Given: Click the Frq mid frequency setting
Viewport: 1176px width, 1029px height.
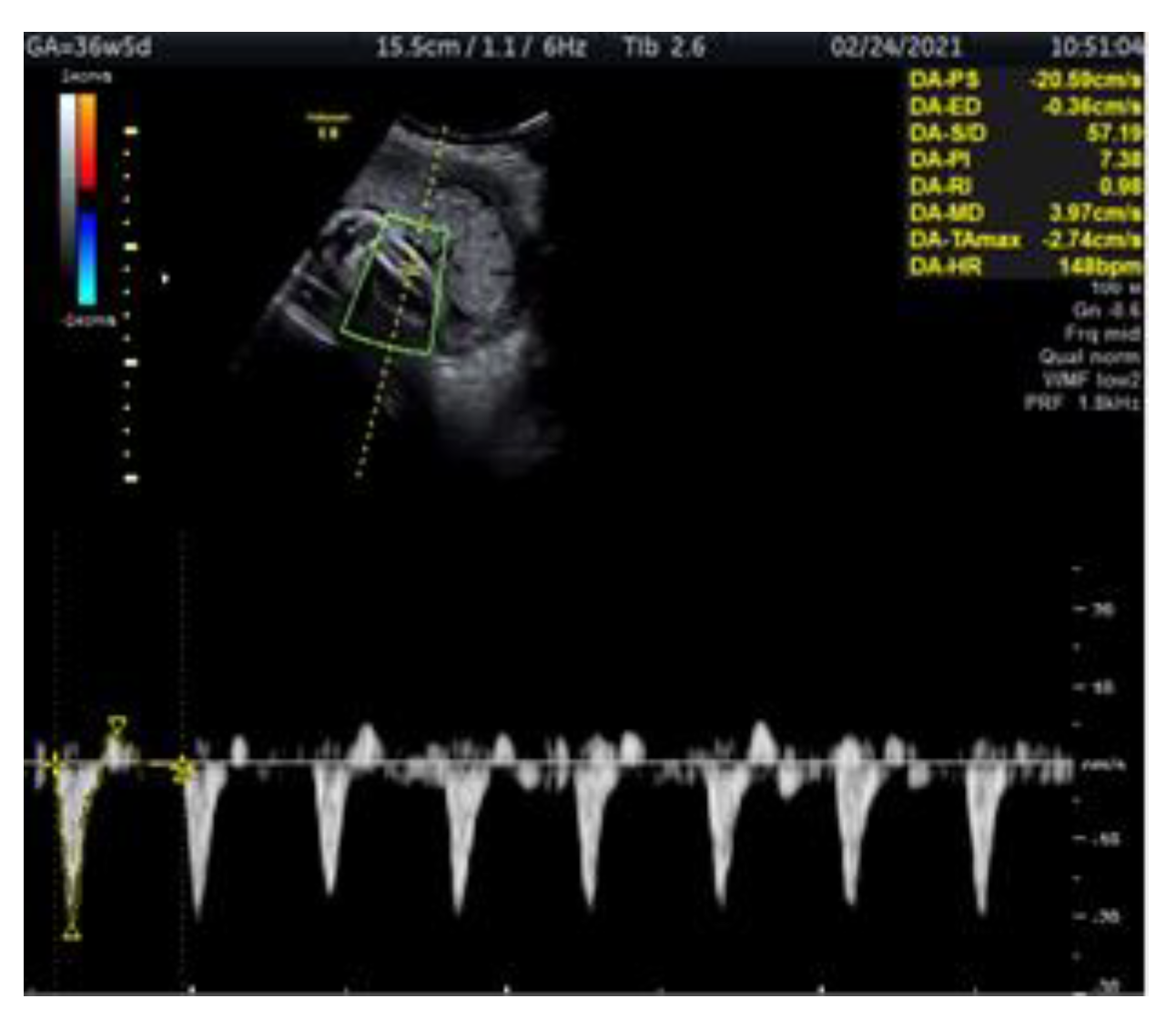Looking at the screenshot, I should click(x=1102, y=333).
